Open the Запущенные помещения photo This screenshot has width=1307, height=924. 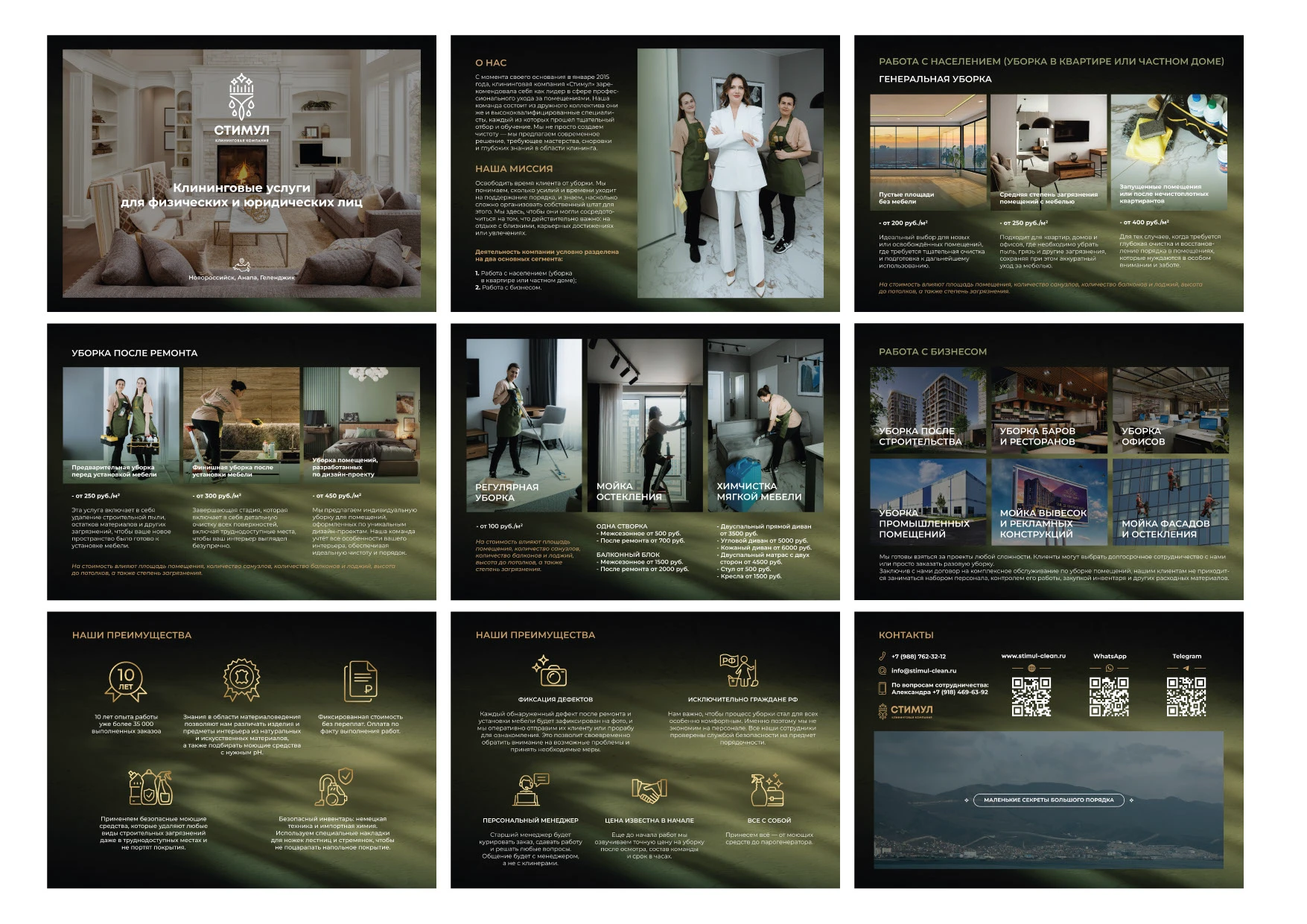tap(1169, 153)
